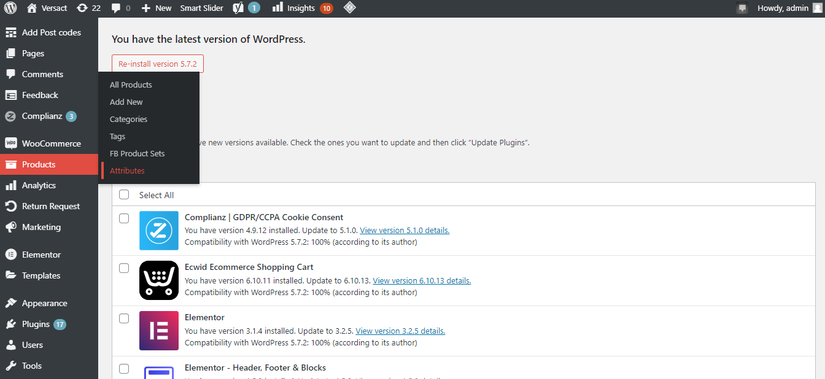Click the Complianz 3 notification badge

[x=71, y=116]
